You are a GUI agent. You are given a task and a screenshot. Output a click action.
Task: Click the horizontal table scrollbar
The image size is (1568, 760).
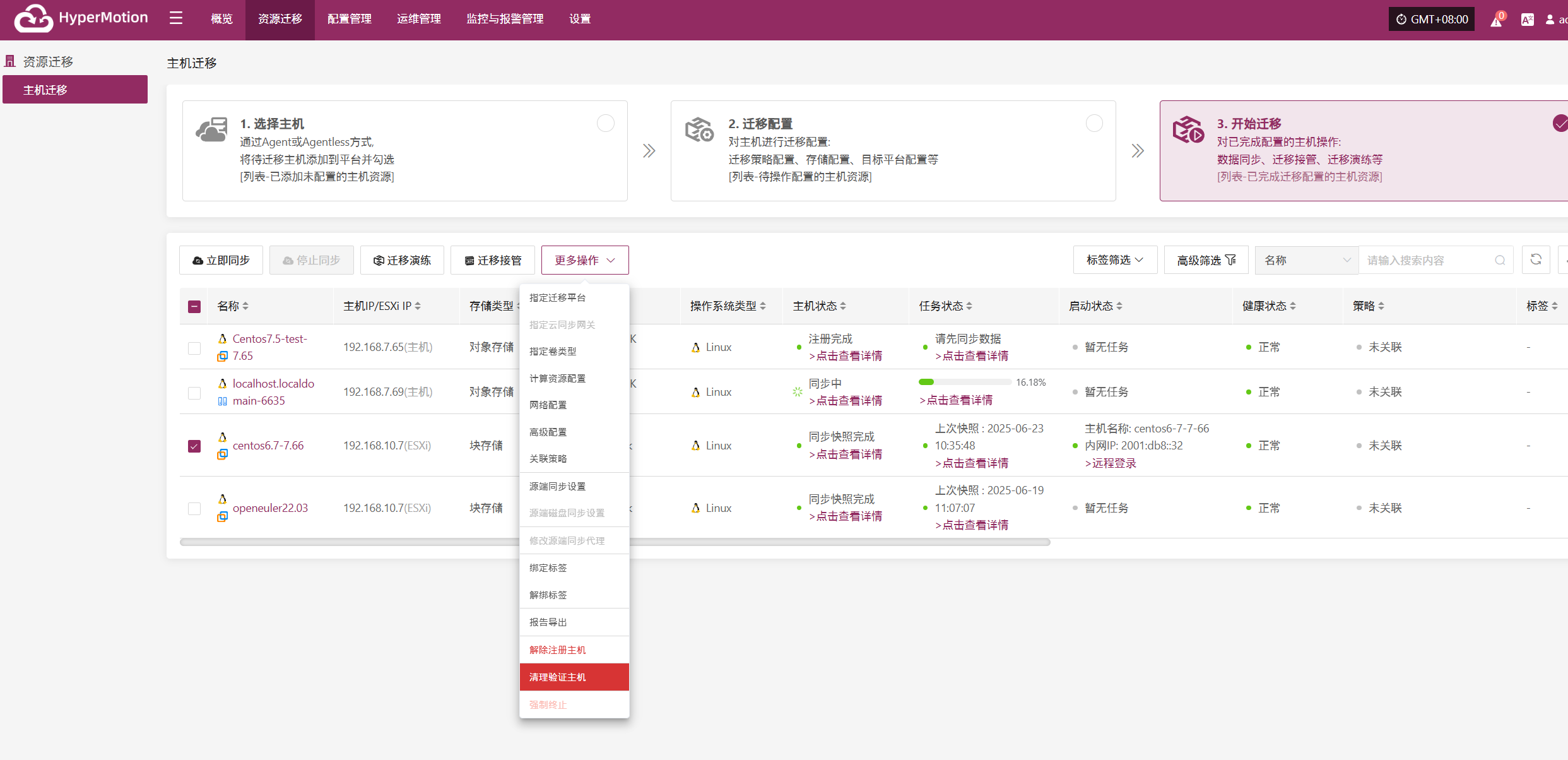pos(615,542)
